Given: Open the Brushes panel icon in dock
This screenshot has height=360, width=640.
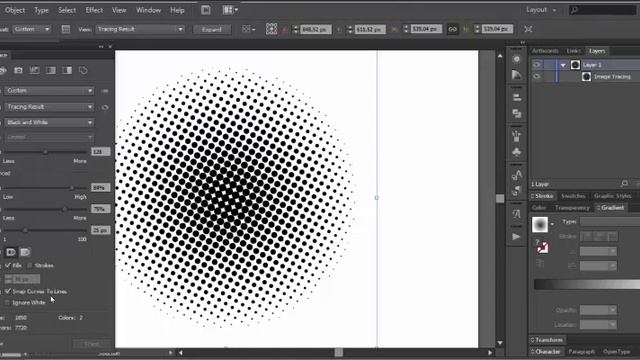Looking at the screenshot, I should [517, 136].
